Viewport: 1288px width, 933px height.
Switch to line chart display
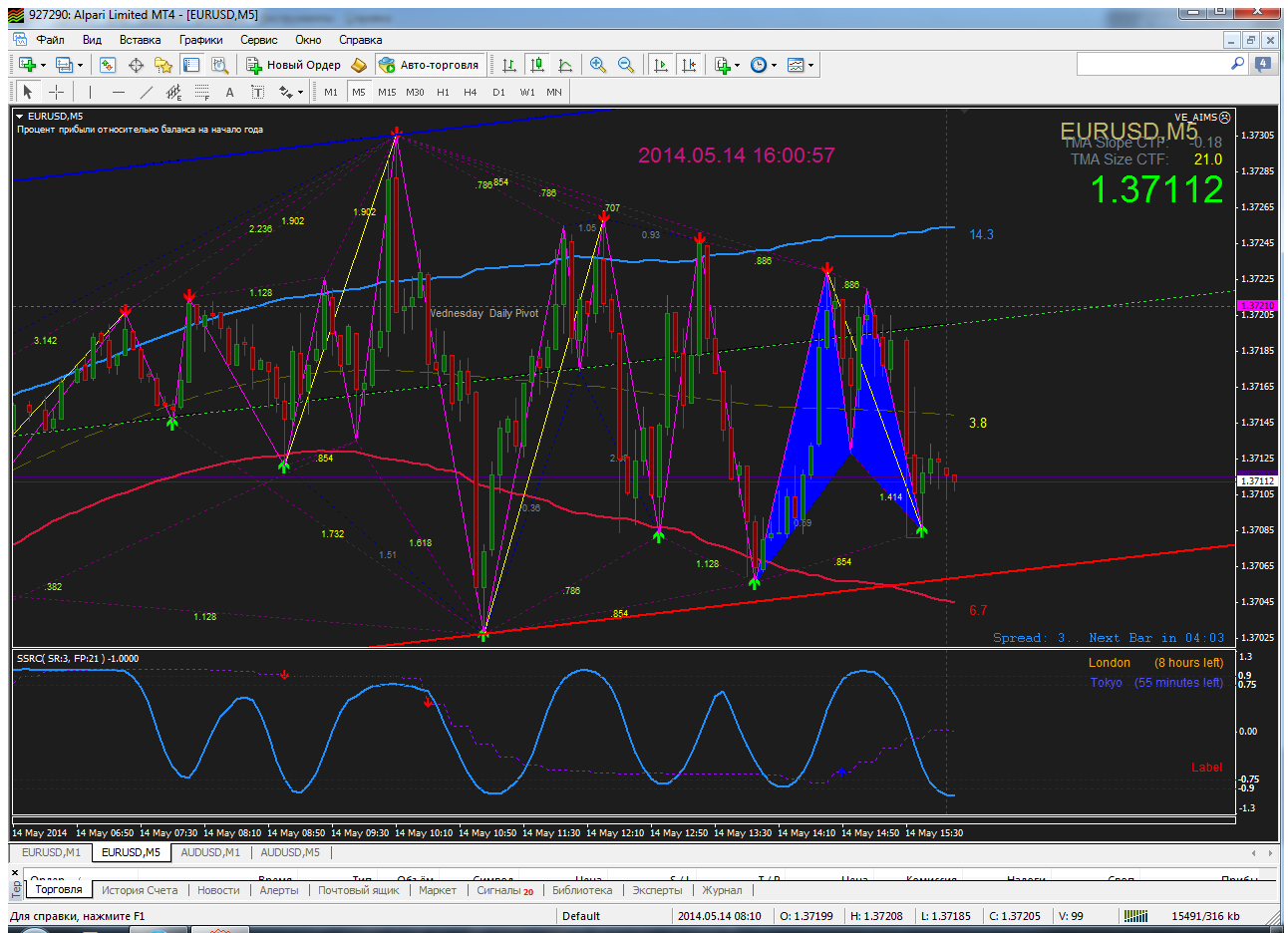coord(565,65)
